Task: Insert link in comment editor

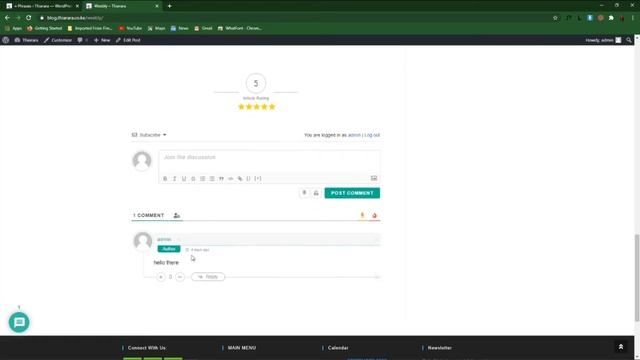Action: click(x=240, y=179)
